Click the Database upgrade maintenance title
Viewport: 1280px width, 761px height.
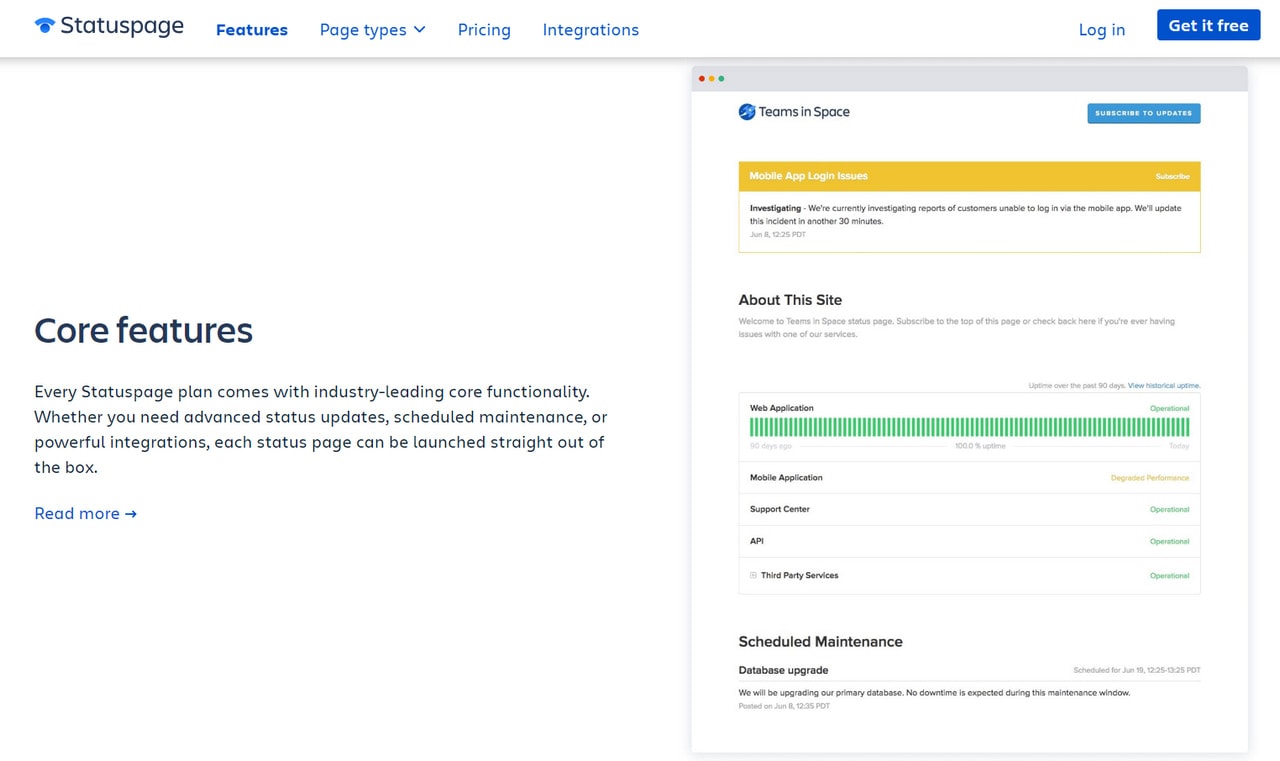[x=783, y=670]
